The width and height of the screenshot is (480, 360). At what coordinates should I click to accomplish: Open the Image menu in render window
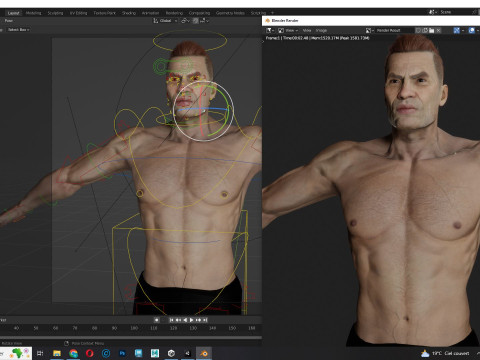(x=321, y=30)
